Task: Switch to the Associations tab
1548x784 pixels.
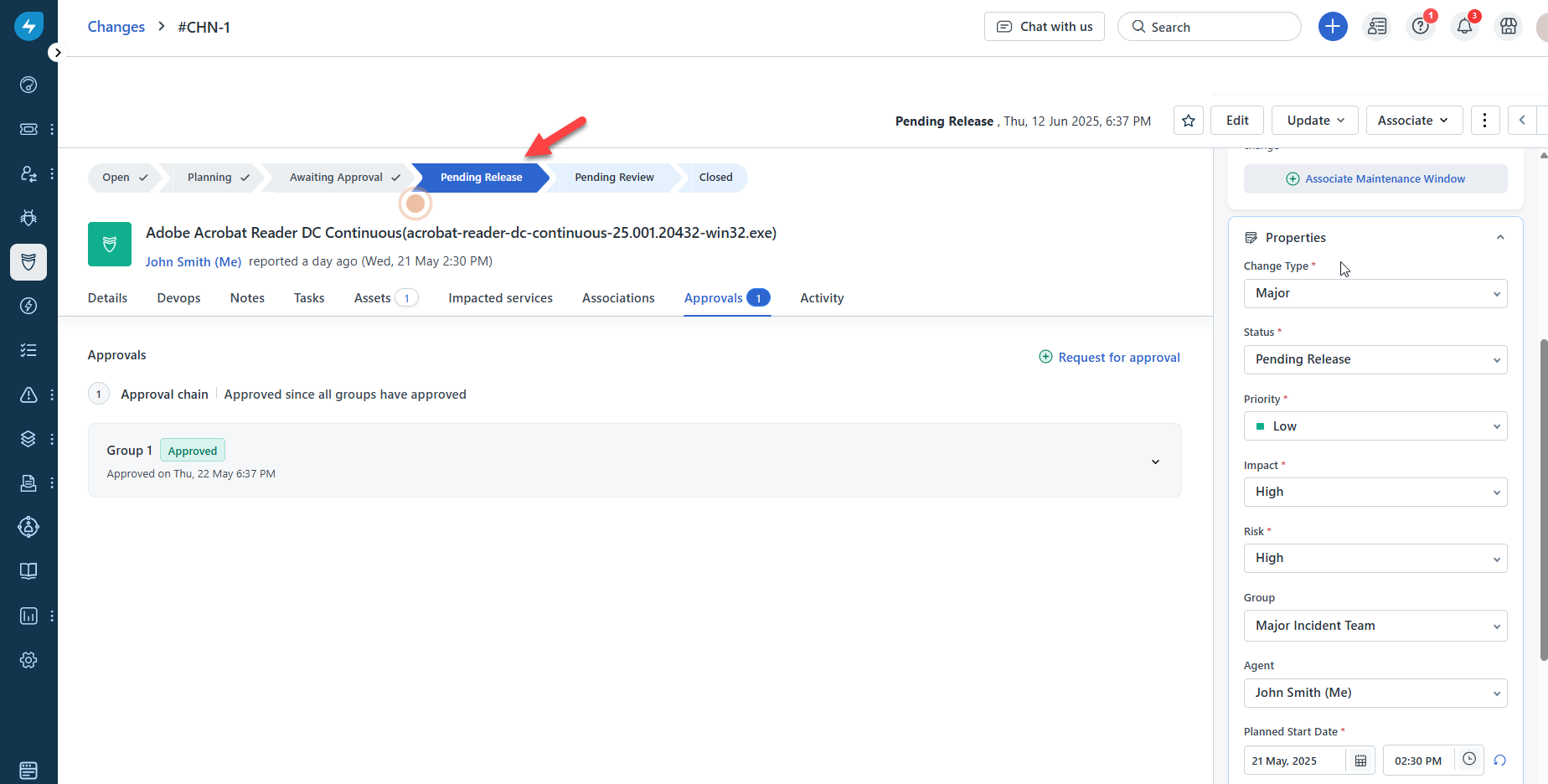Action: [x=618, y=298]
